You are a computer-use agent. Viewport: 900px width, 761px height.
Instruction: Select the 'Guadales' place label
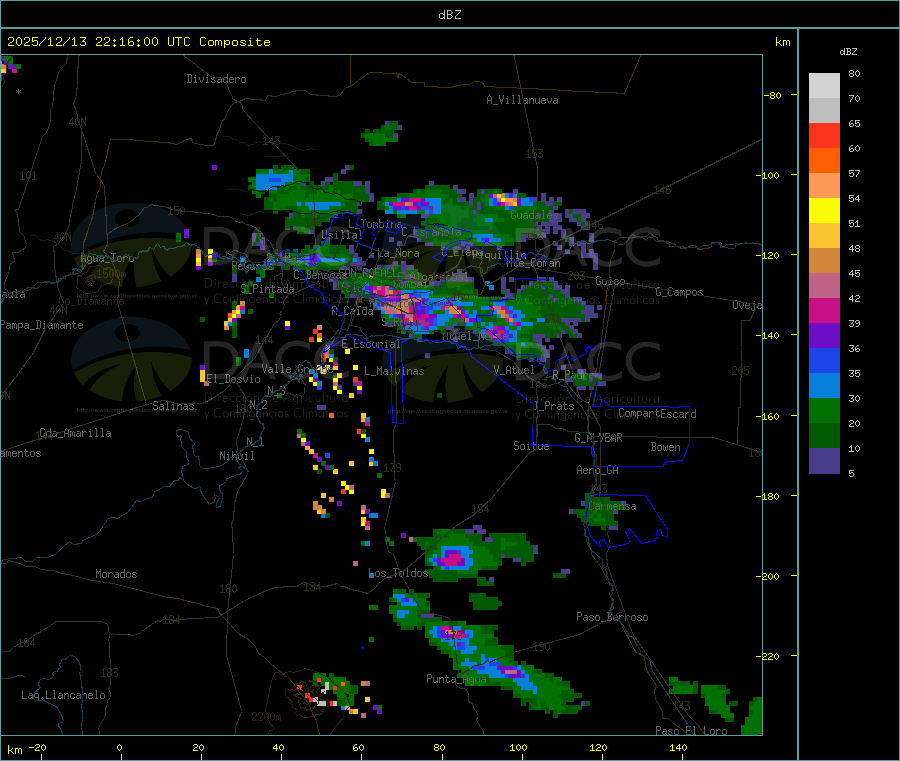click(534, 215)
